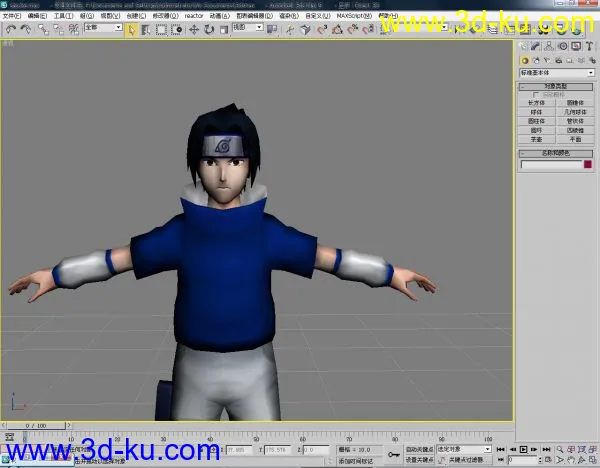Collapse the 对象类型 rollout
The height and width of the screenshot is (468, 600).
tap(556, 86)
